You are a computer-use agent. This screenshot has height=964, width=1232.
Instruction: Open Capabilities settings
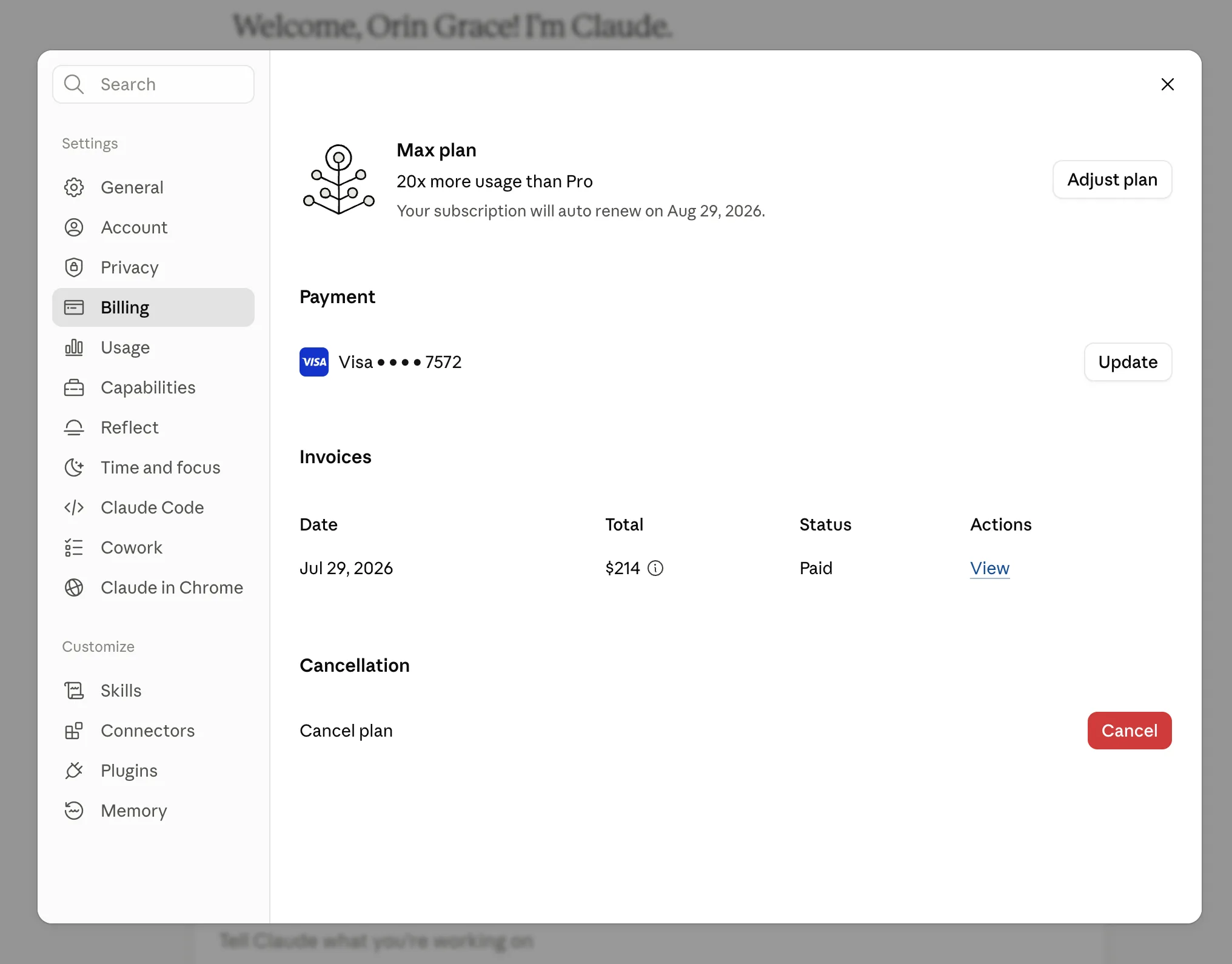coord(153,387)
